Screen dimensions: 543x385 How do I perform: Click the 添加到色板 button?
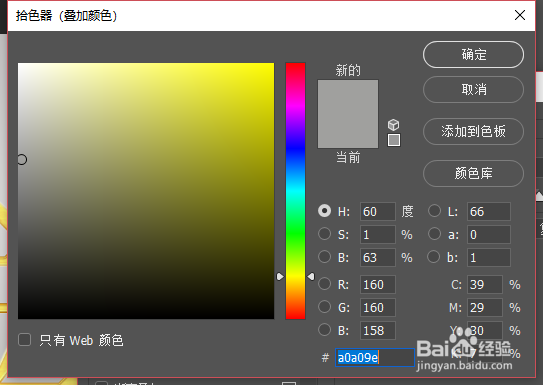click(x=473, y=132)
